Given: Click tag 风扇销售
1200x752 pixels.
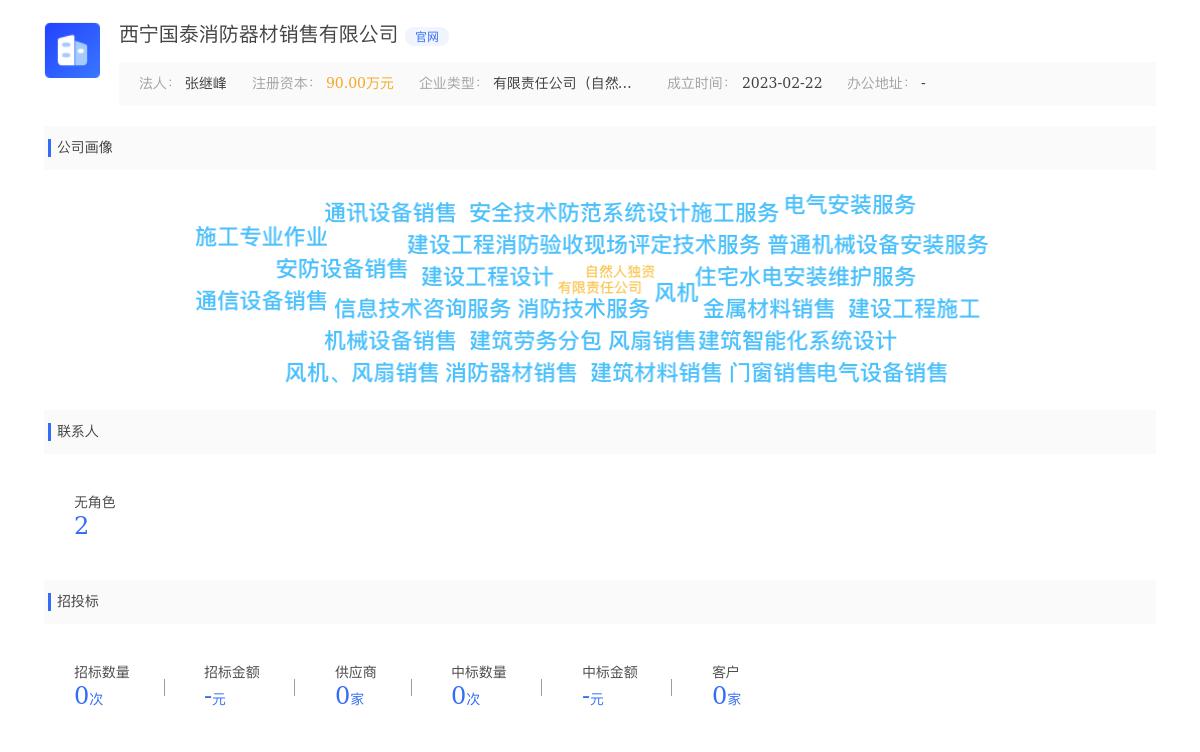Looking at the screenshot, I should 652,341.
